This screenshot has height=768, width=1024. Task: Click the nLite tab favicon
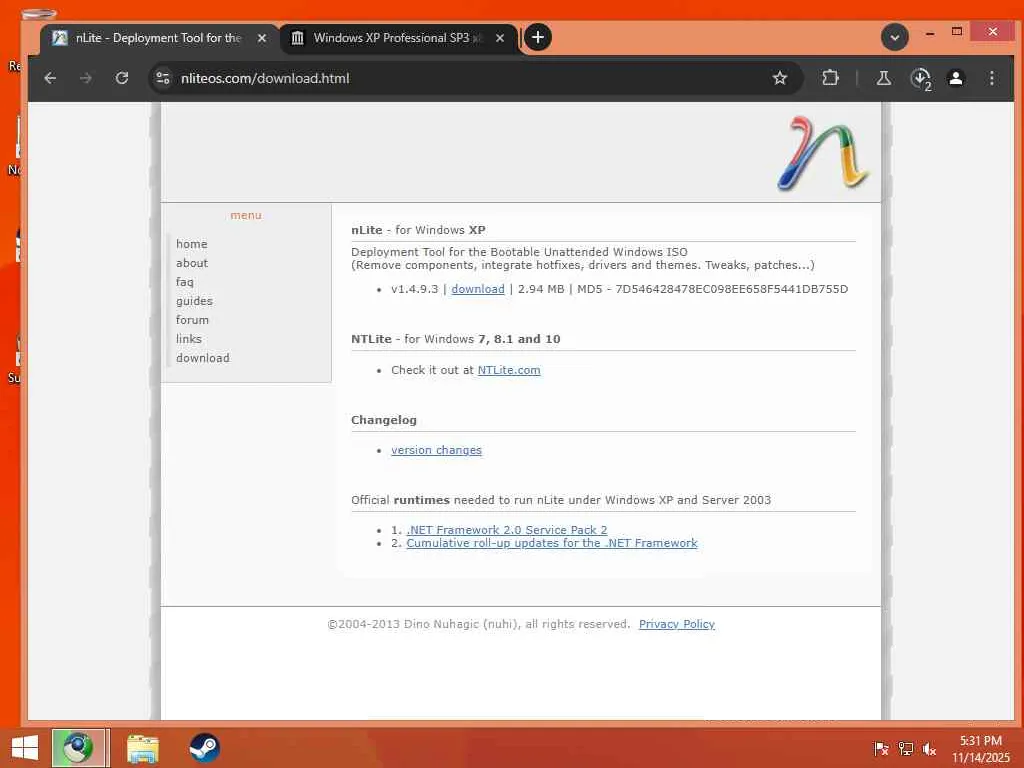click(x=59, y=38)
